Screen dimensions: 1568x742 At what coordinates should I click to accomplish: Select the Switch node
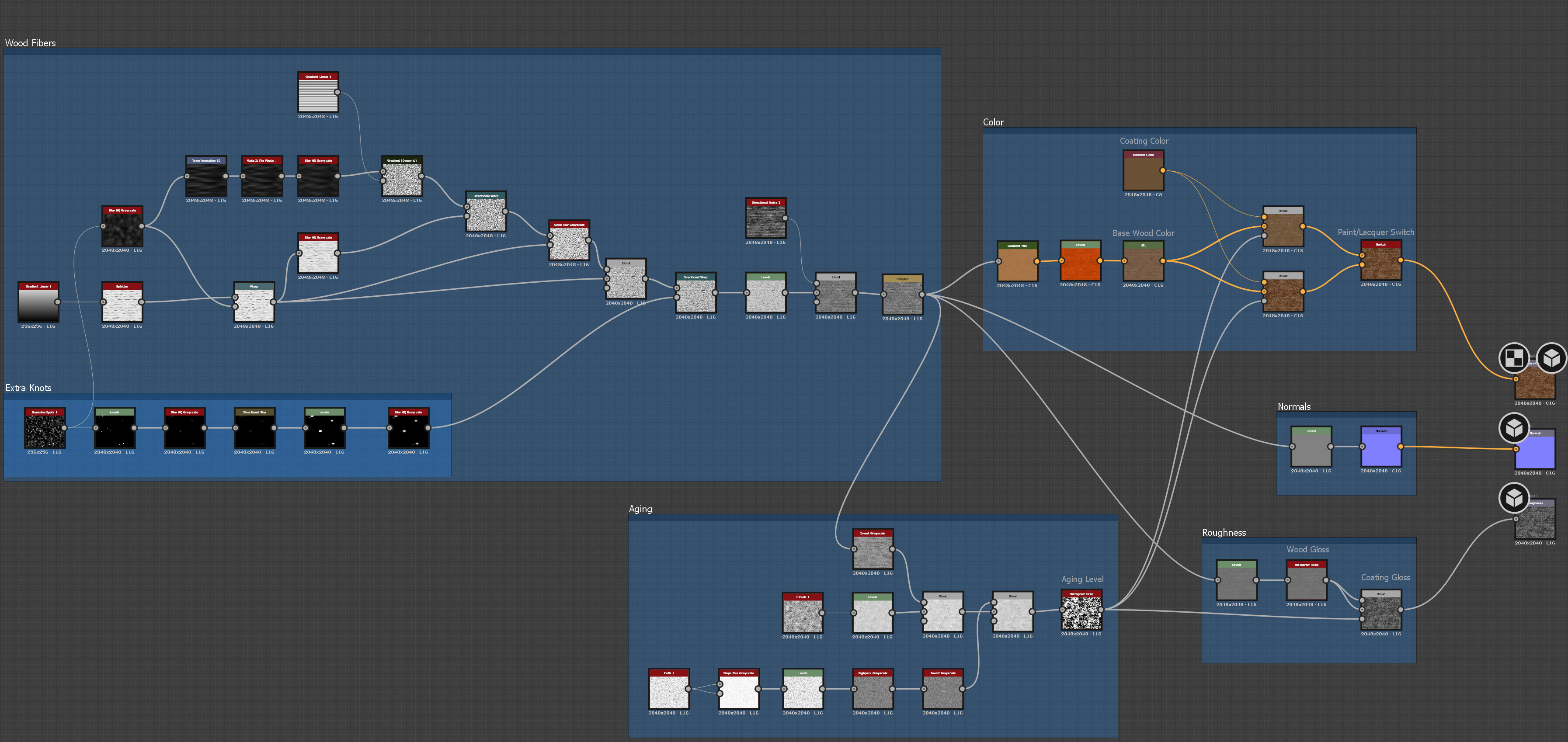[1381, 260]
